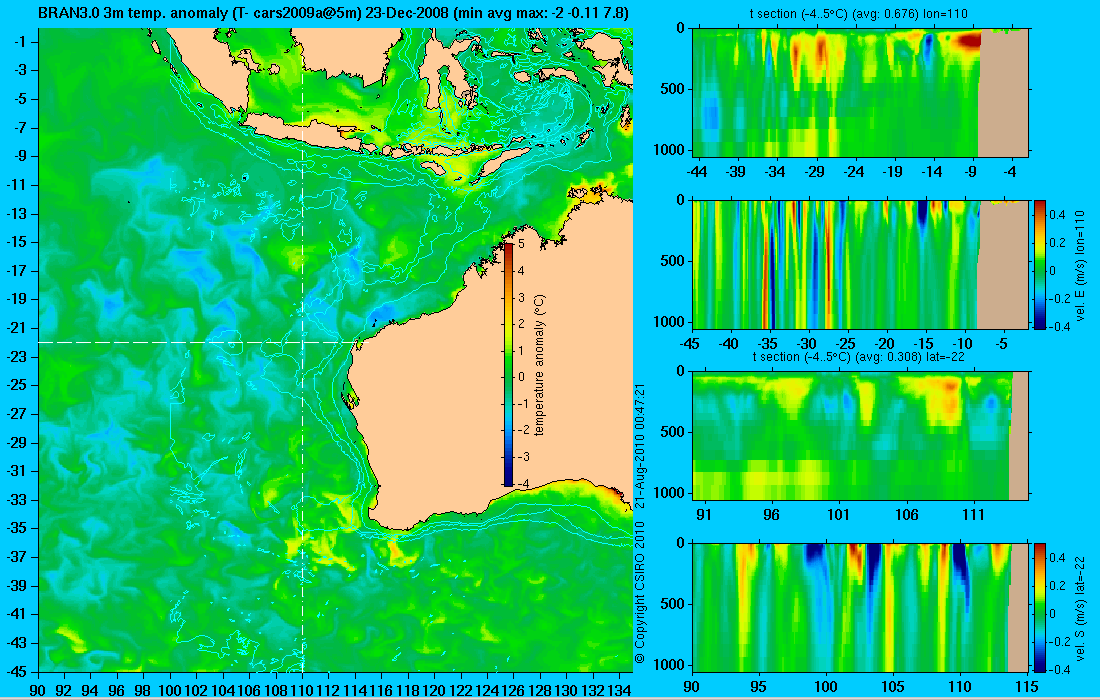Click value 0.4 on the vel. E color bar
The width and height of the screenshot is (1100, 700).
click(1057, 214)
